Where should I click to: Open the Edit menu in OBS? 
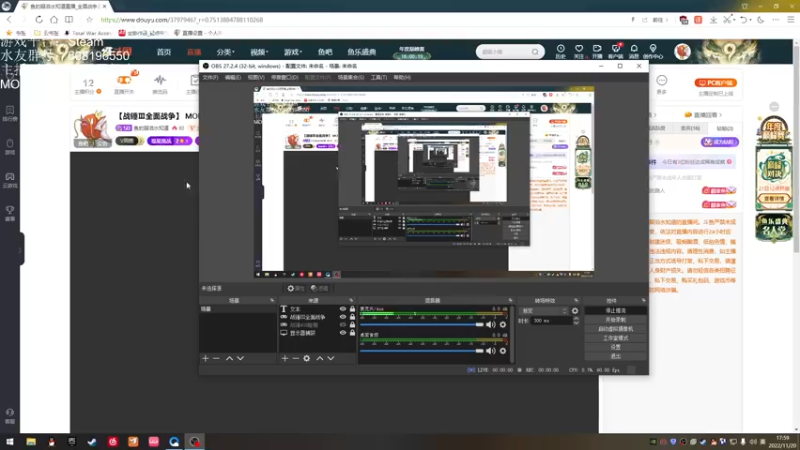tap(233, 78)
